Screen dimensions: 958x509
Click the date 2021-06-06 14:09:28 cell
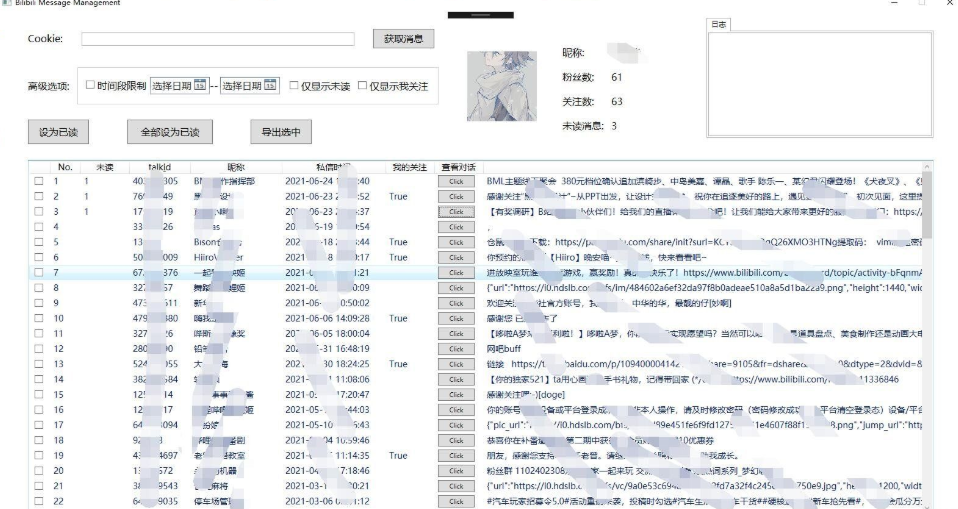[327, 318]
